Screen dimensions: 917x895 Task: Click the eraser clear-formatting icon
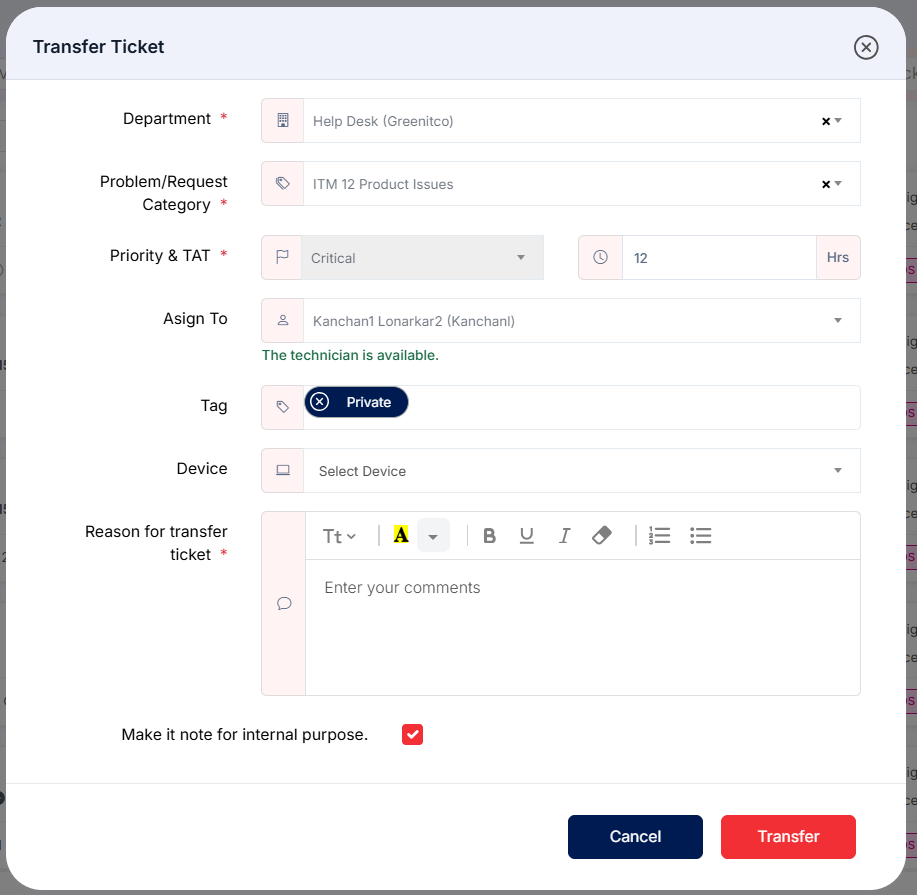(601, 535)
